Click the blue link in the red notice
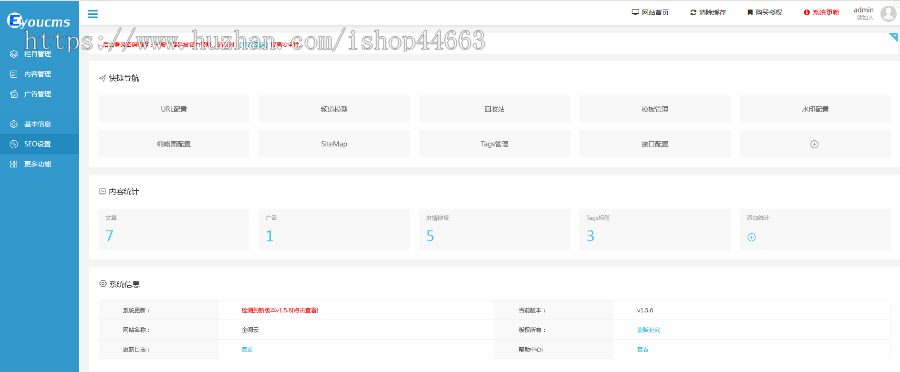900x372 pixels. click(253, 44)
